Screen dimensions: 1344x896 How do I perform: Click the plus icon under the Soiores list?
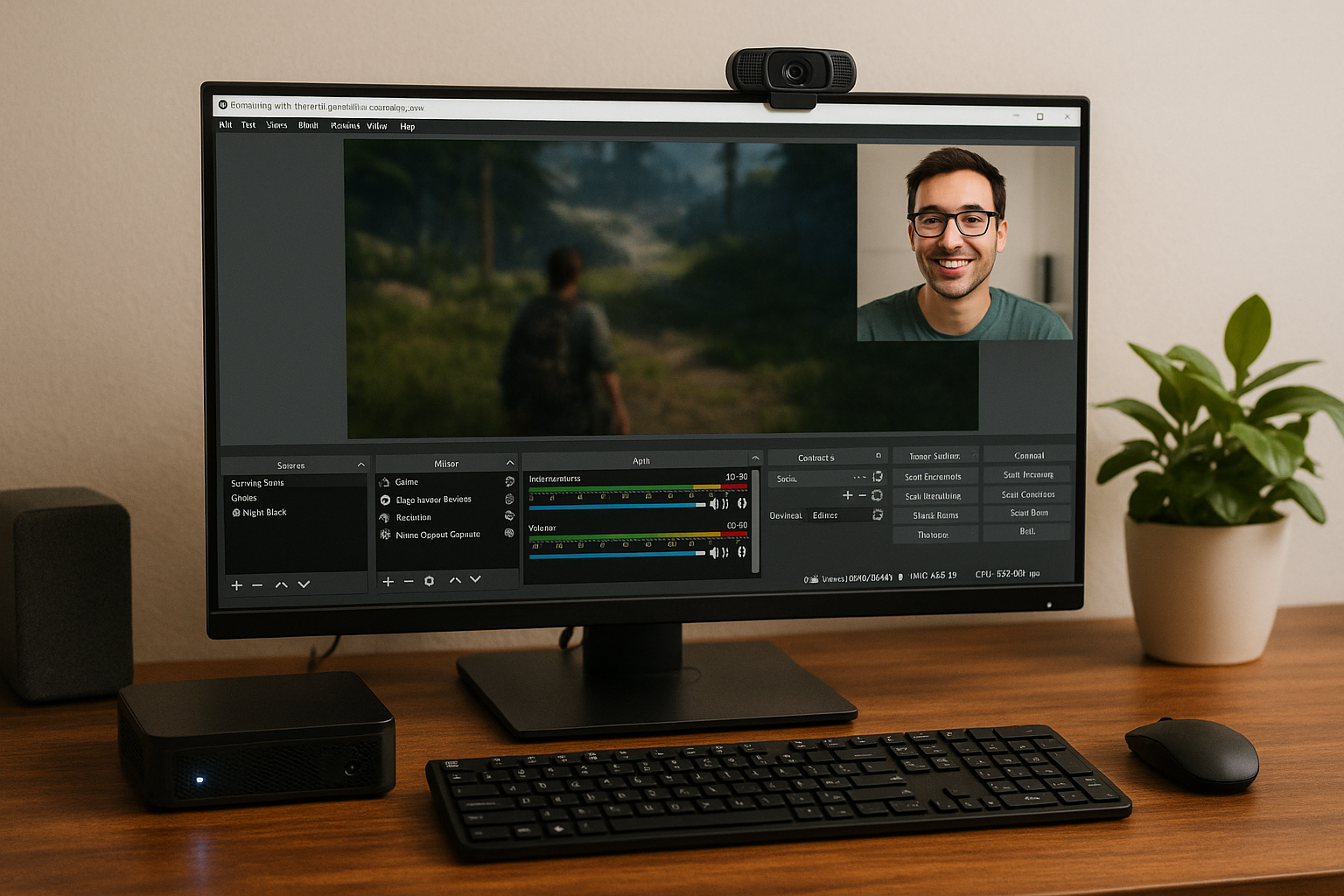(x=237, y=584)
